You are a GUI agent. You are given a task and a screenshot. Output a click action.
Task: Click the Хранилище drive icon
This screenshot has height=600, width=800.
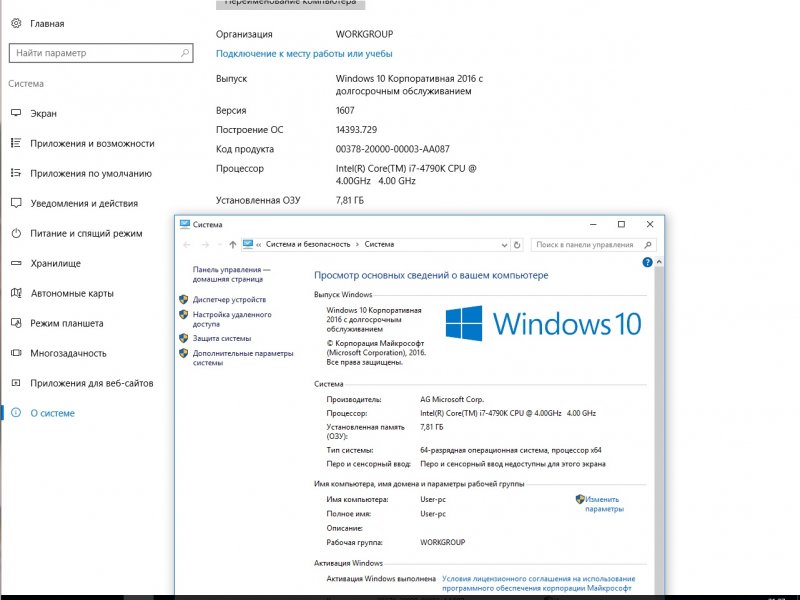[16, 263]
